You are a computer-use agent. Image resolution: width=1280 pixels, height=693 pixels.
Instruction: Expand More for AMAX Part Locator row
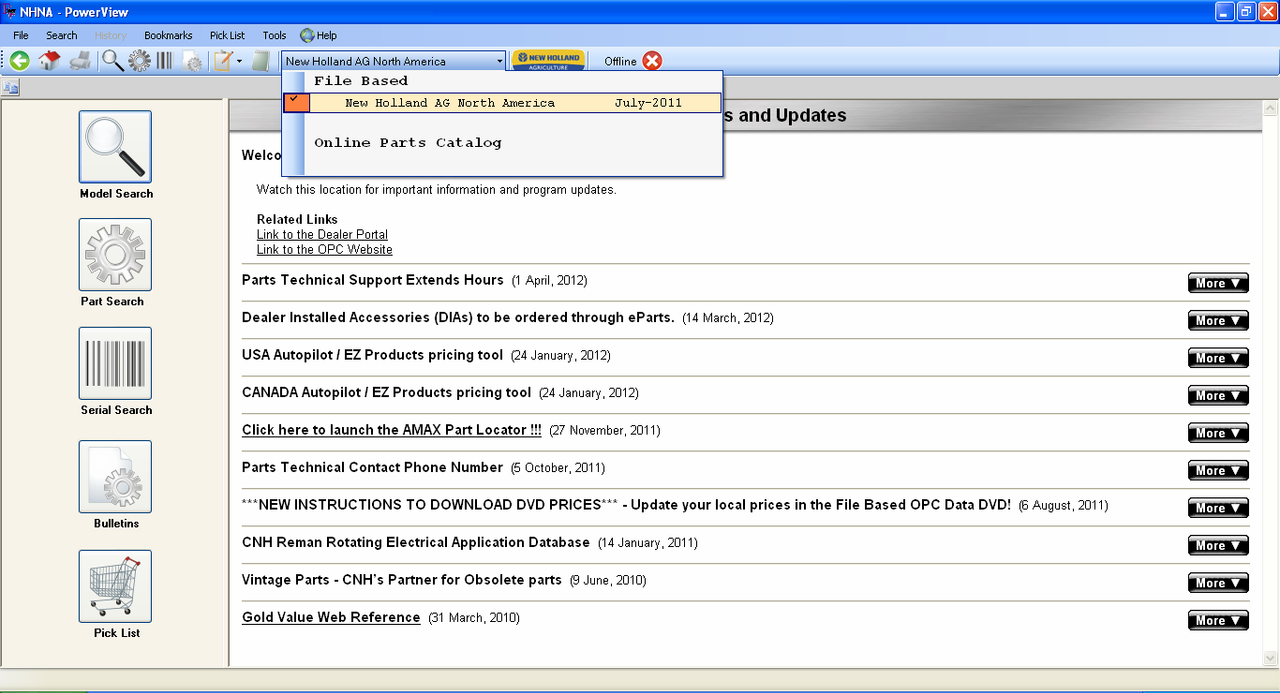point(1218,433)
